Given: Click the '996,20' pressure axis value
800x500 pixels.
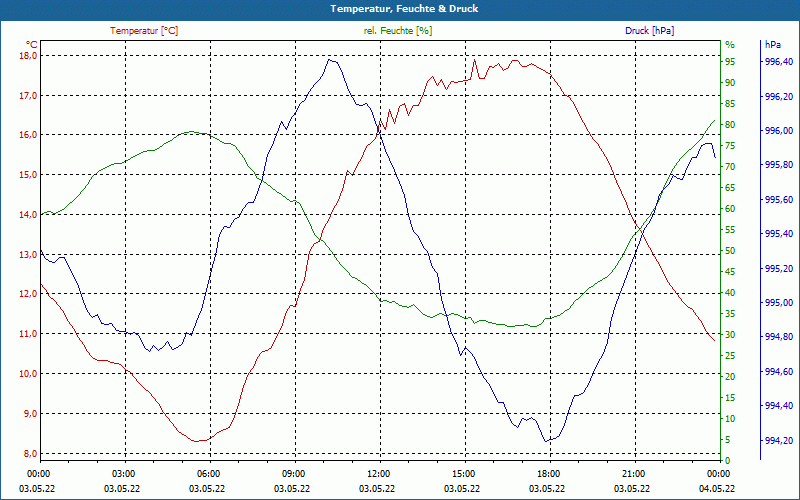Looking at the screenshot, I should coord(779,96).
